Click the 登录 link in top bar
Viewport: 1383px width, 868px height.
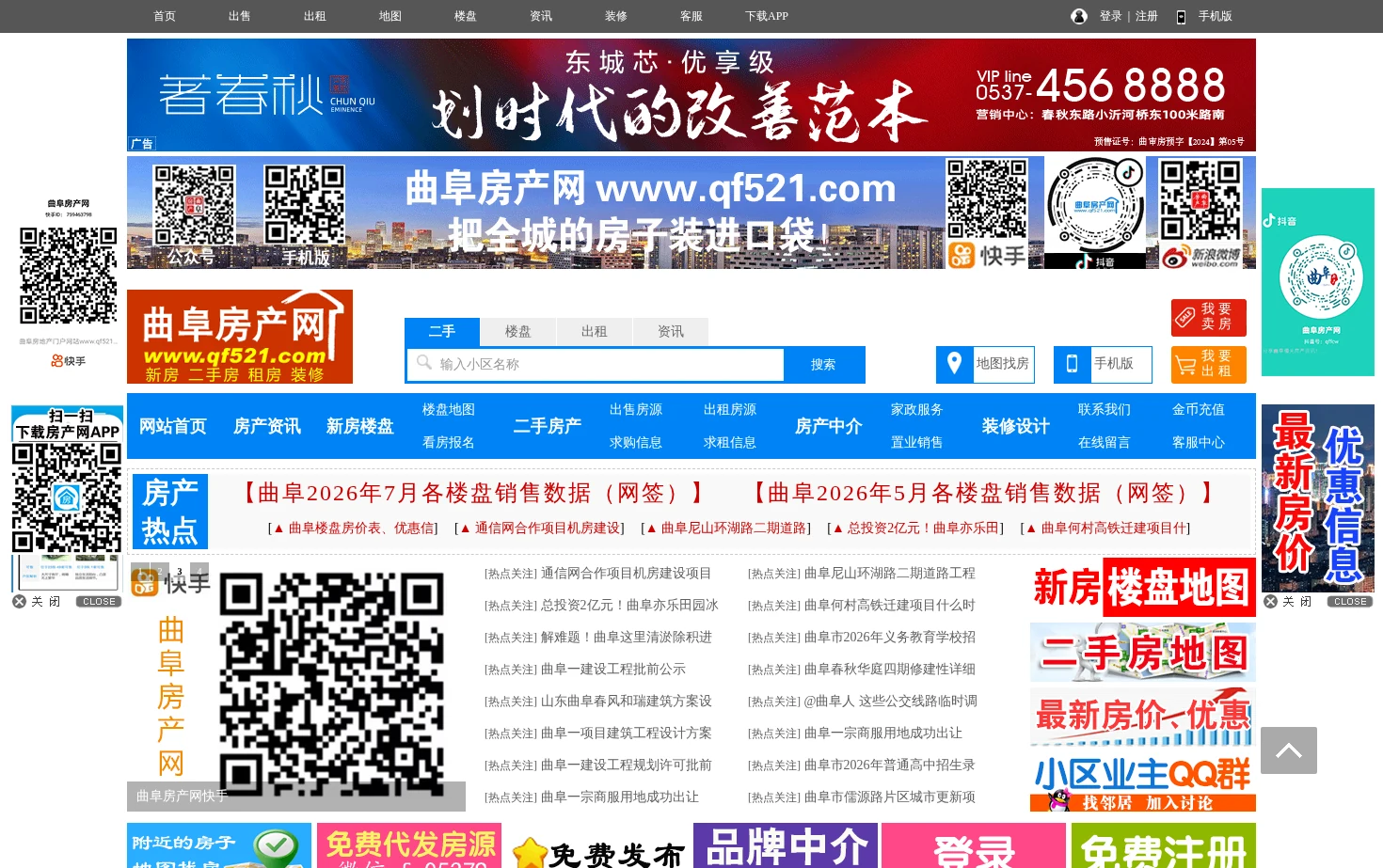(1111, 16)
